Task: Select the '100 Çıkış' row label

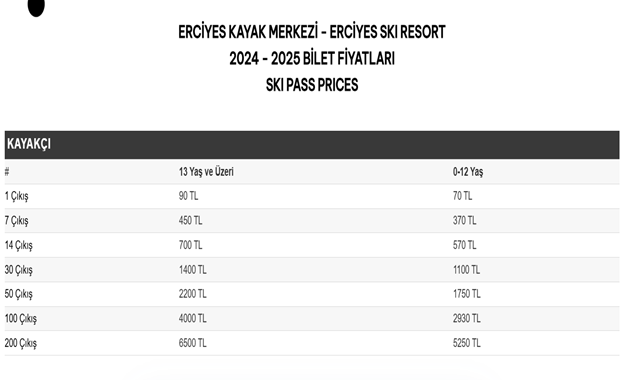Action: (x=20, y=318)
